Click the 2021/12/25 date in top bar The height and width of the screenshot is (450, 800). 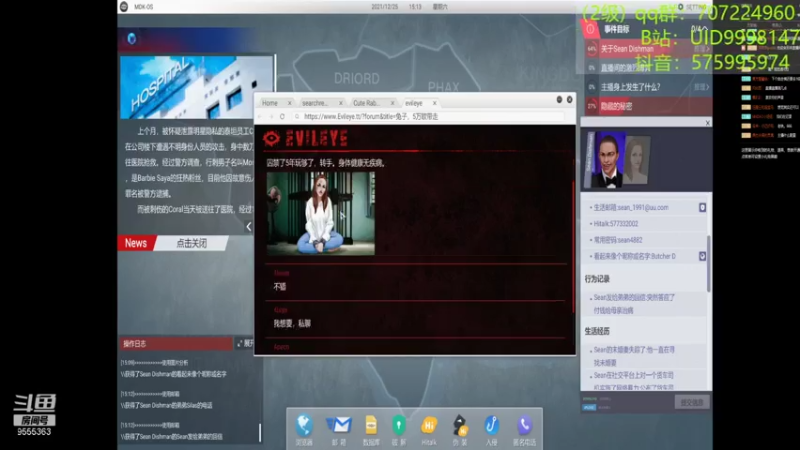tap(385, 7)
